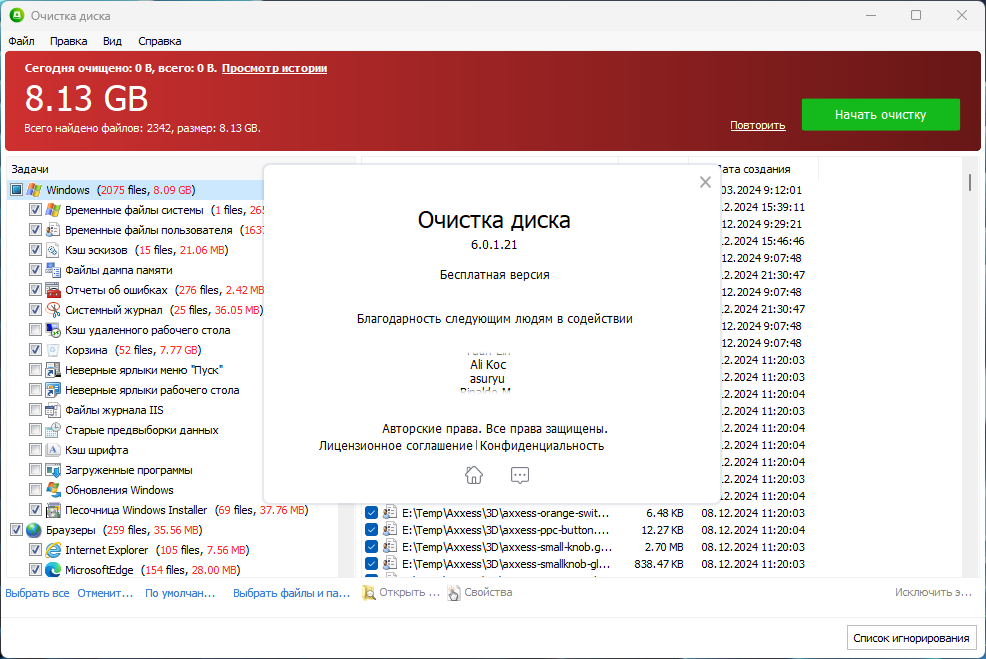Click the Файлы журнала IIS icon
986x659 pixels.
click(53, 410)
